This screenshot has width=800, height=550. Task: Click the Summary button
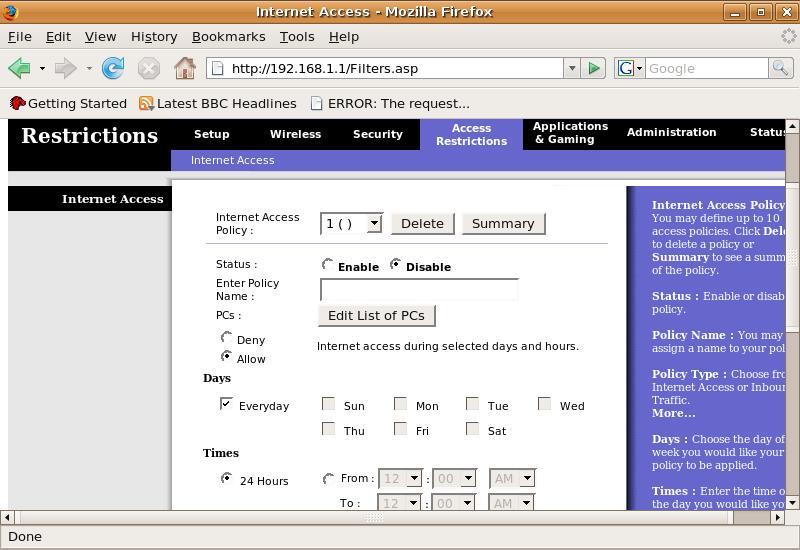pyautogui.click(x=503, y=223)
